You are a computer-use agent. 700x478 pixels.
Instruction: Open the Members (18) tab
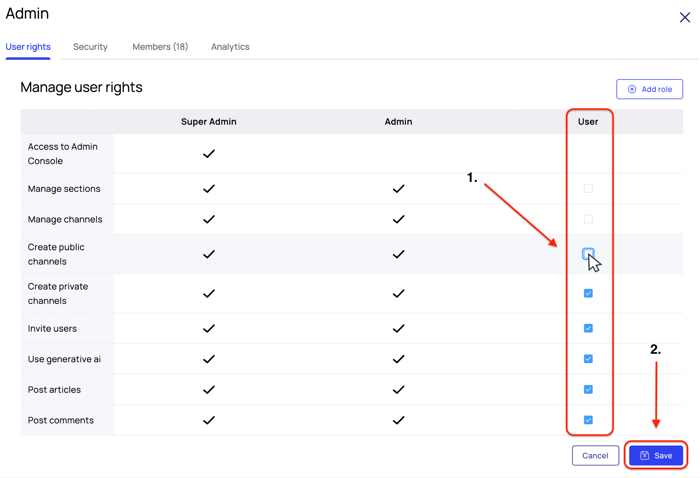pyautogui.click(x=160, y=47)
